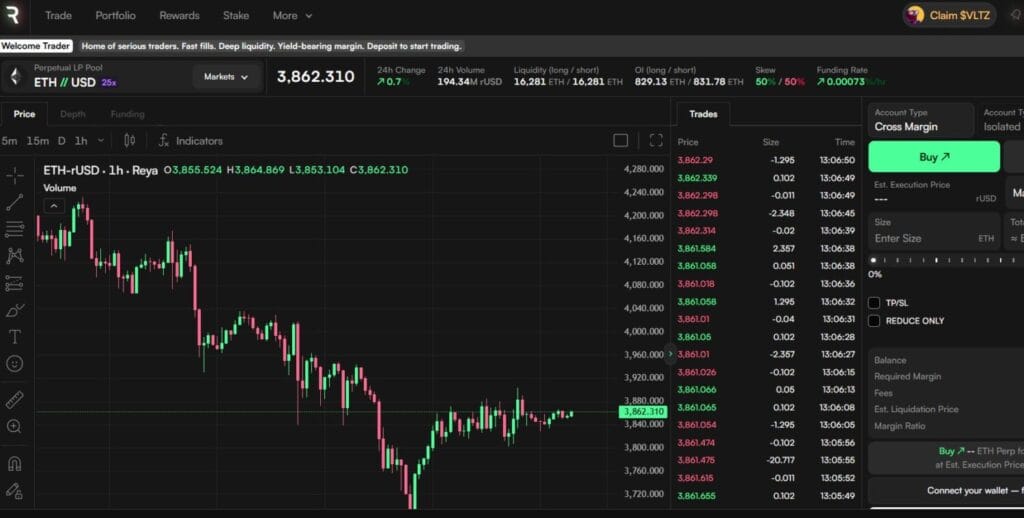Click the Time column header in Trades

coord(844,142)
